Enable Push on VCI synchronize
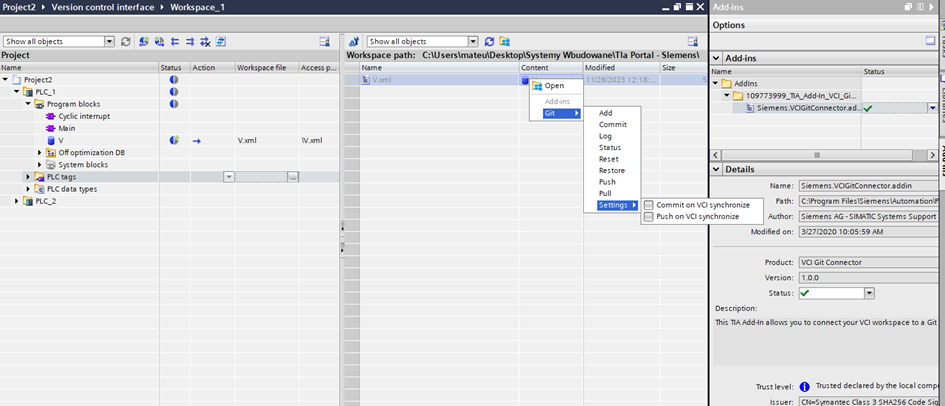Screen dimensions: 945x406 [649, 216]
